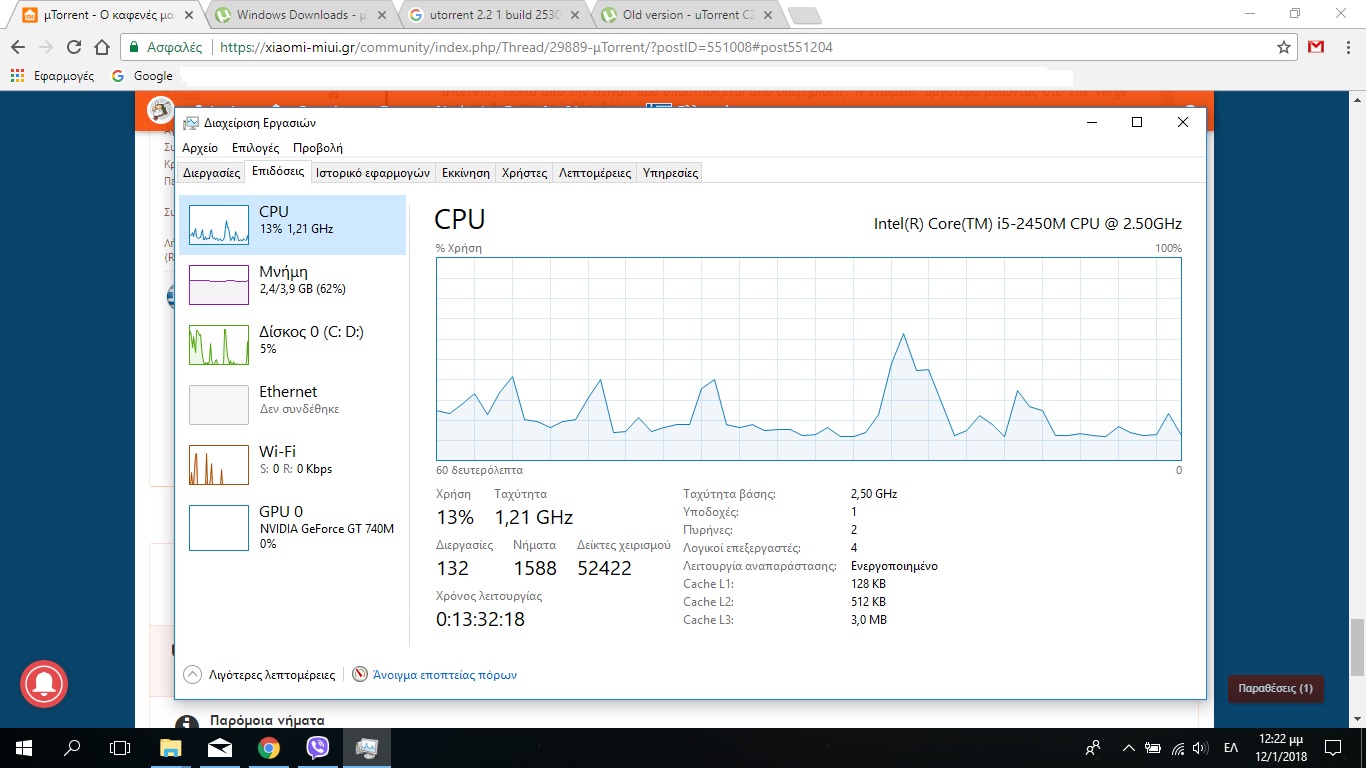Viewport: 1366px width, 768px height.
Task: Open the Google bookmark
Action: (142, 76)
